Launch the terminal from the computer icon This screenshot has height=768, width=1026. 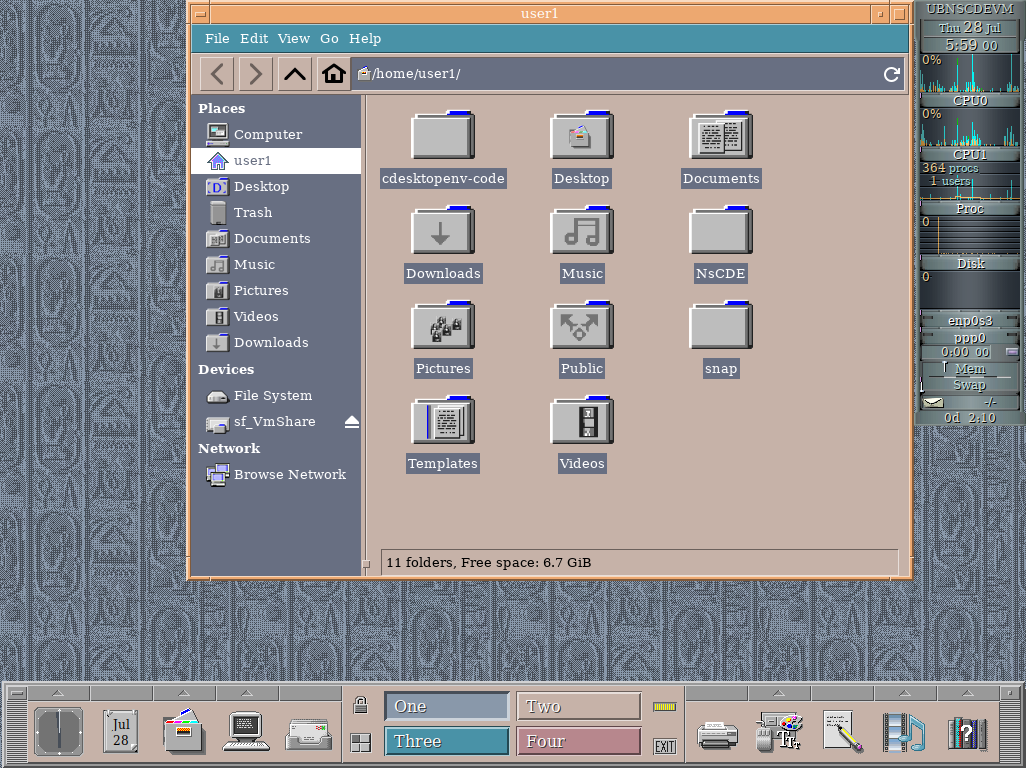(x=245, y=731)
